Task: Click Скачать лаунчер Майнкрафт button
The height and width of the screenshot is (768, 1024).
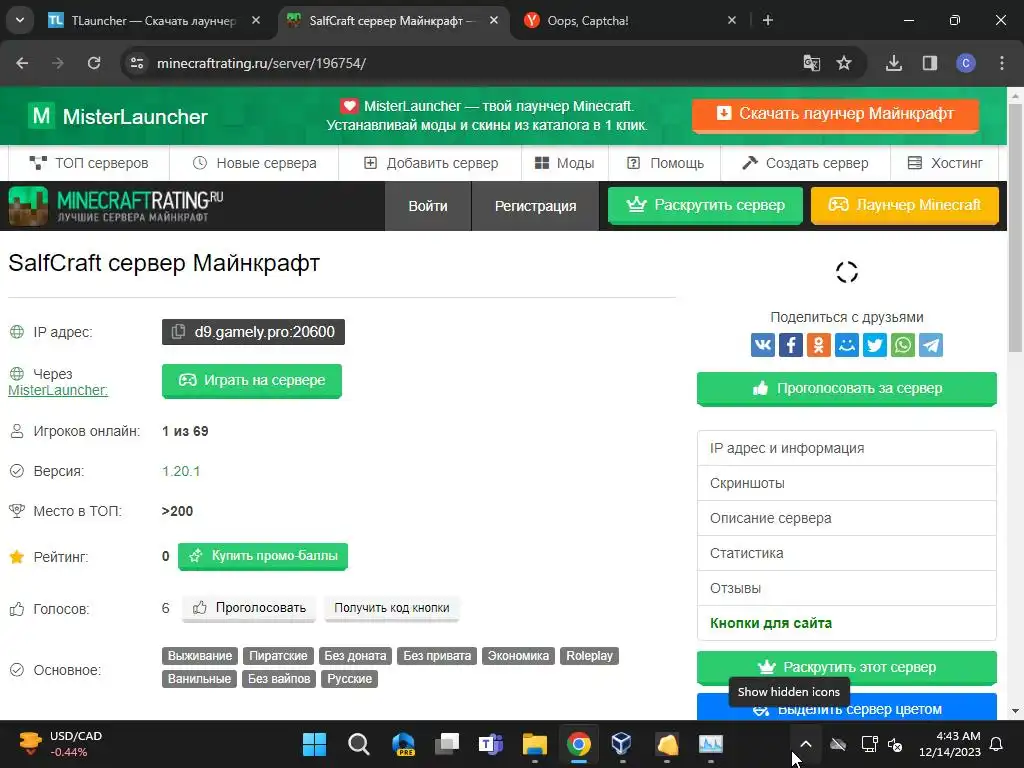Action: 835,114
